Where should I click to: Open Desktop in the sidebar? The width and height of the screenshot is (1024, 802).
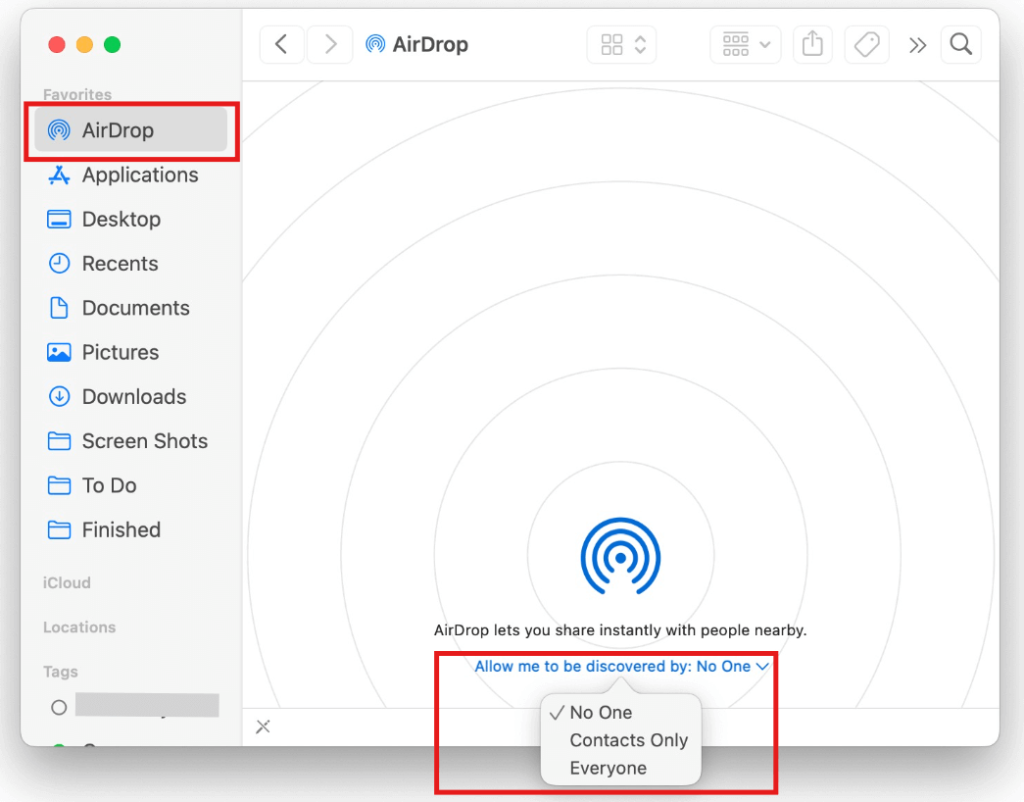tap(131, 219)
